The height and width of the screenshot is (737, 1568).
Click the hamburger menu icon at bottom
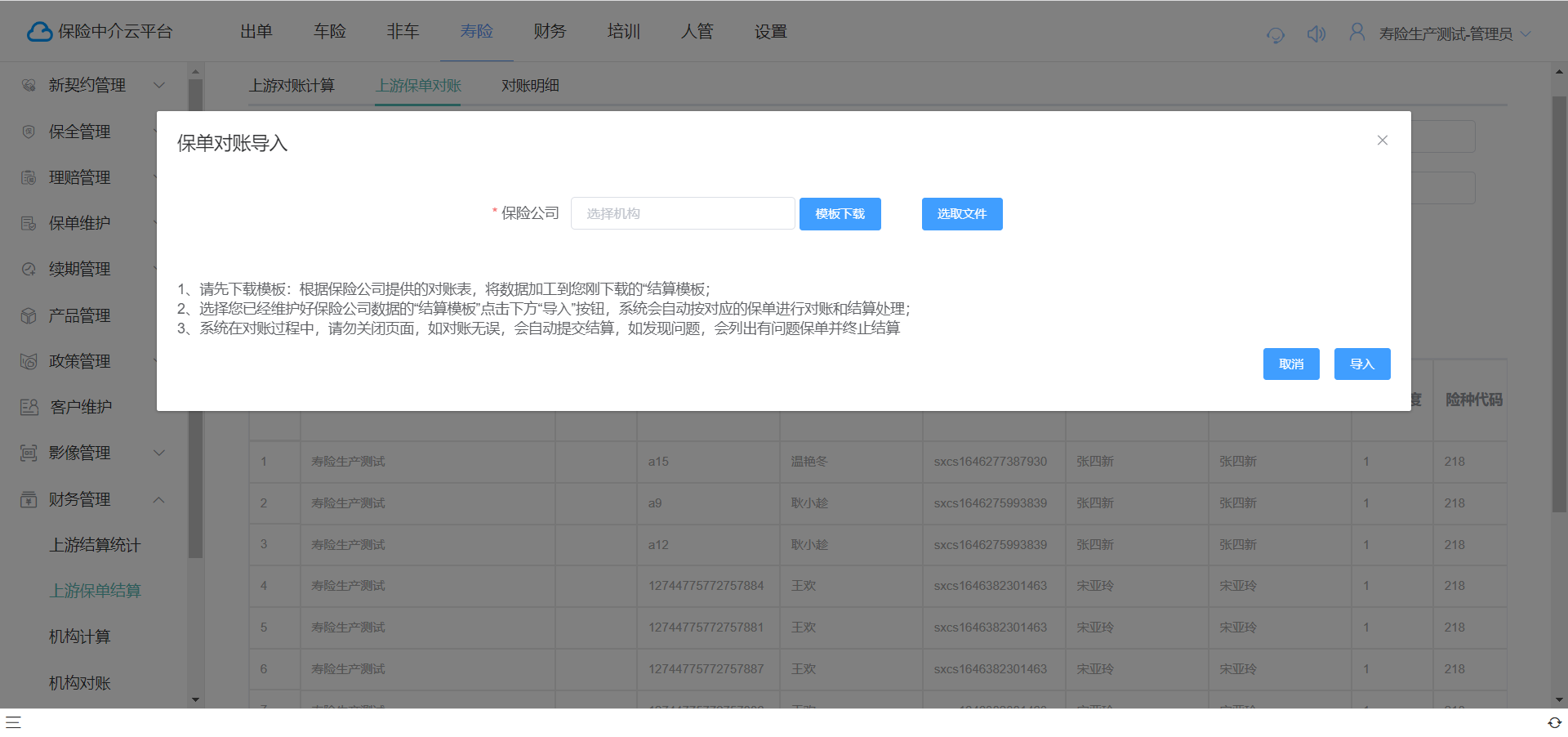pos(13,722)
